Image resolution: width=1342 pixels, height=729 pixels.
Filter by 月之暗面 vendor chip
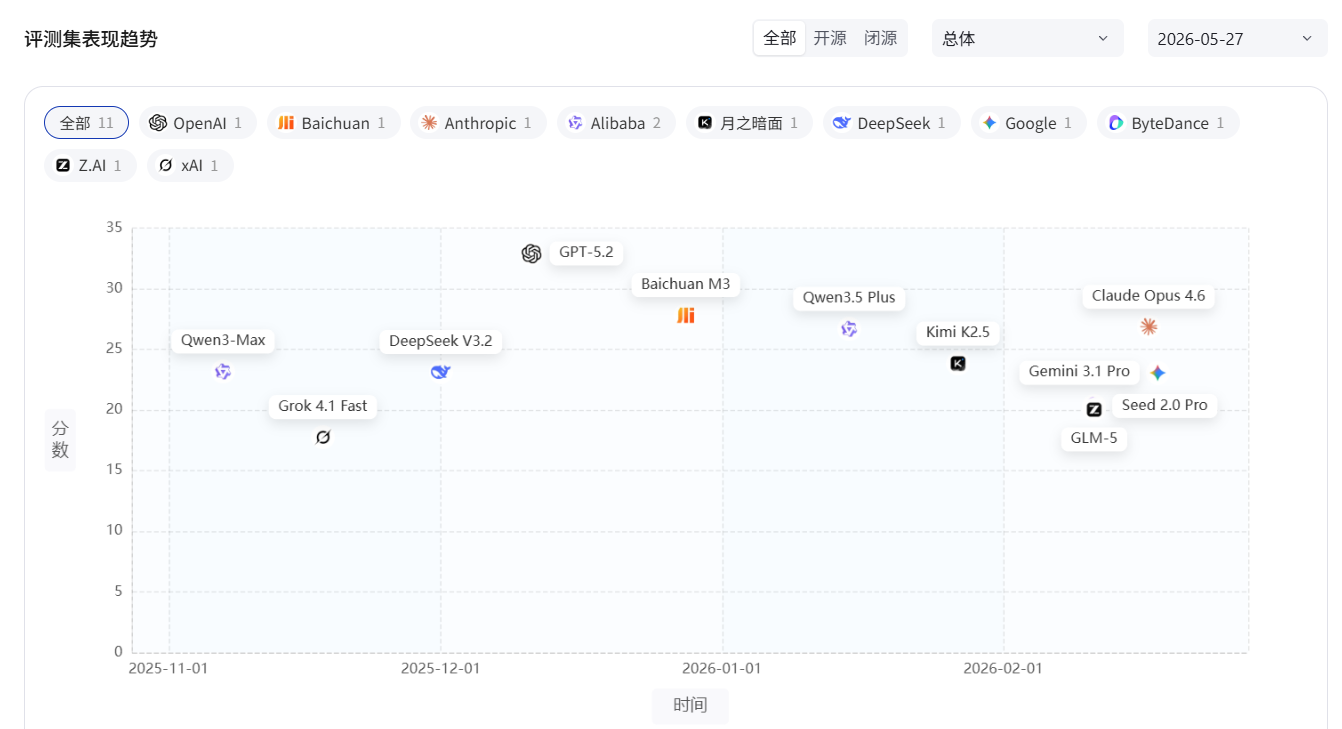click(749, 123)
